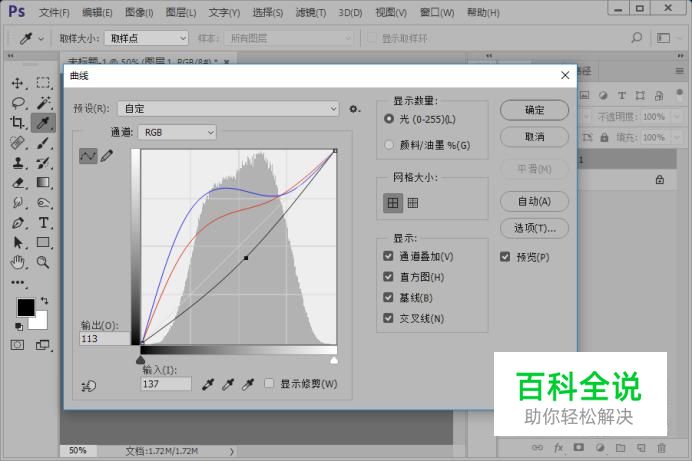The width and height of the screenshot is (692, 461).
Task: Open 文件 menu
Action: pyautogui.click(x=54, y=13)
